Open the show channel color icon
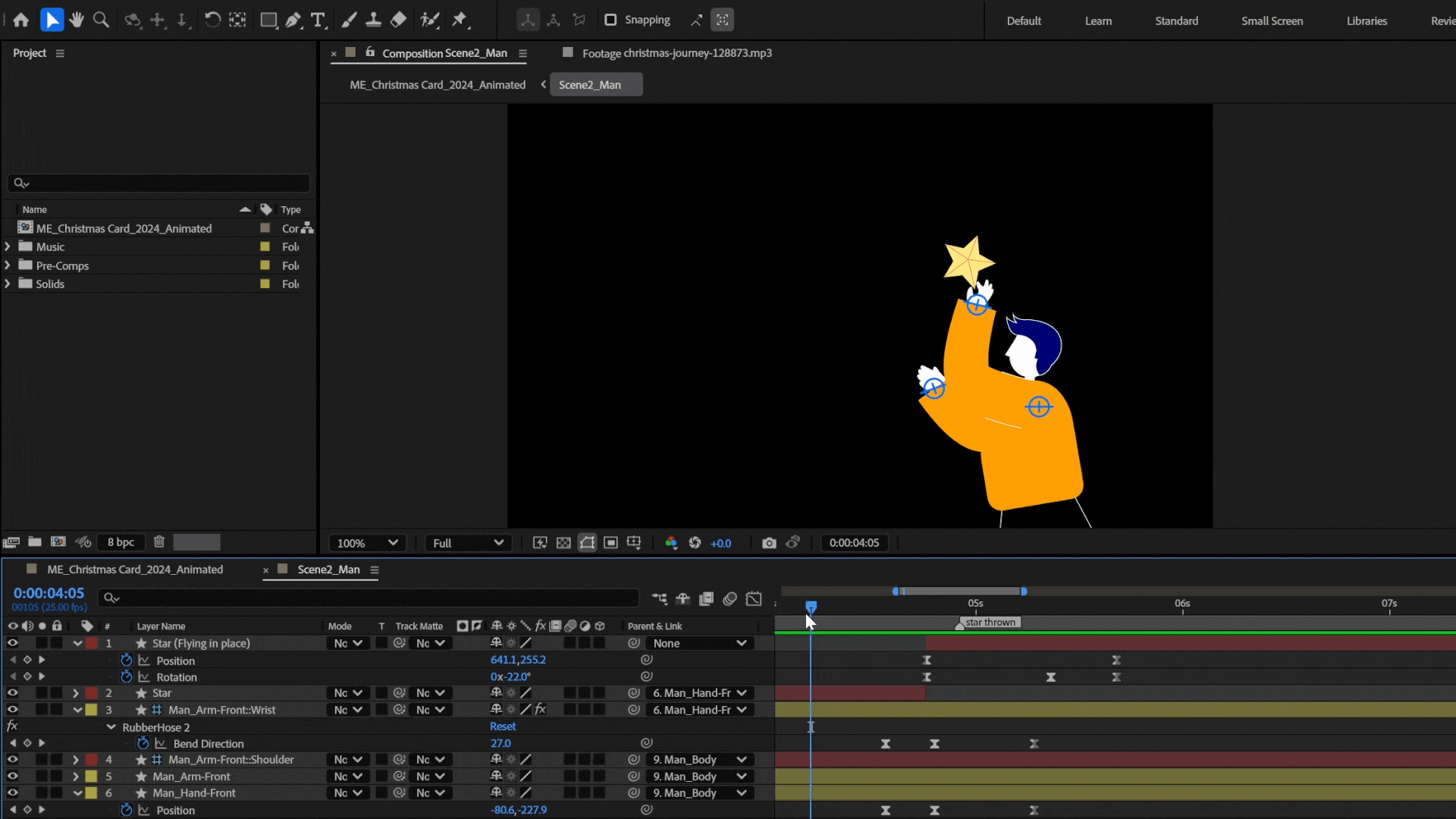Screen dimensions: 1456x819 [670, 543]
